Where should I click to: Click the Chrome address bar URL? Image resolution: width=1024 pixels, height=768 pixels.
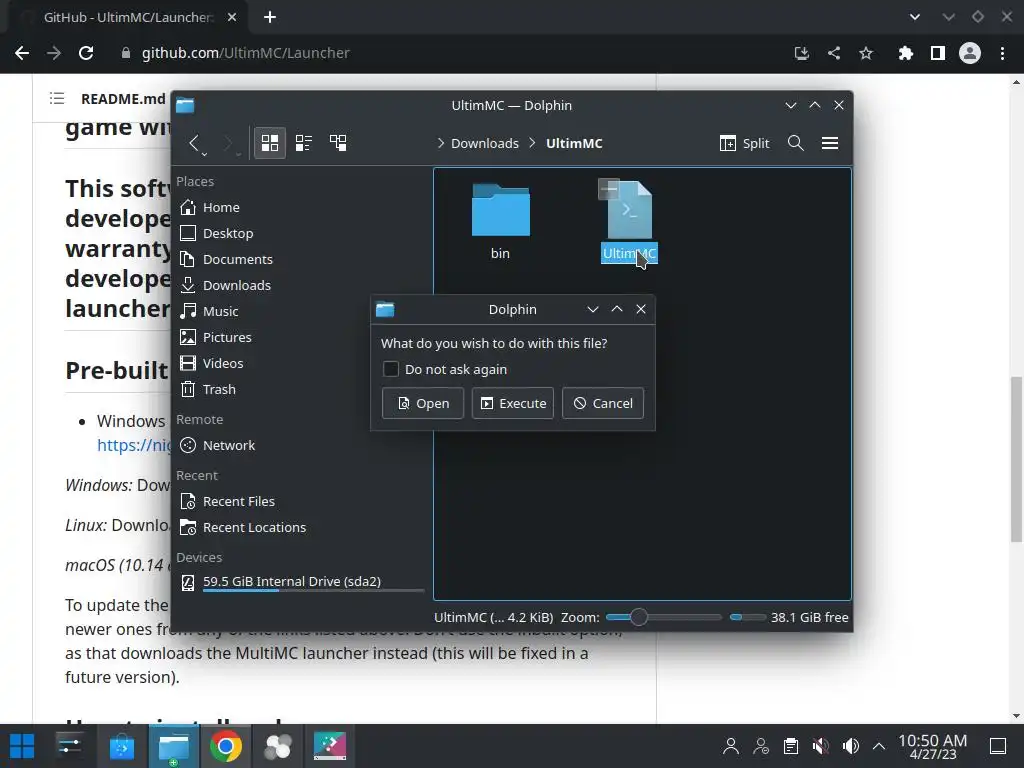246,53
